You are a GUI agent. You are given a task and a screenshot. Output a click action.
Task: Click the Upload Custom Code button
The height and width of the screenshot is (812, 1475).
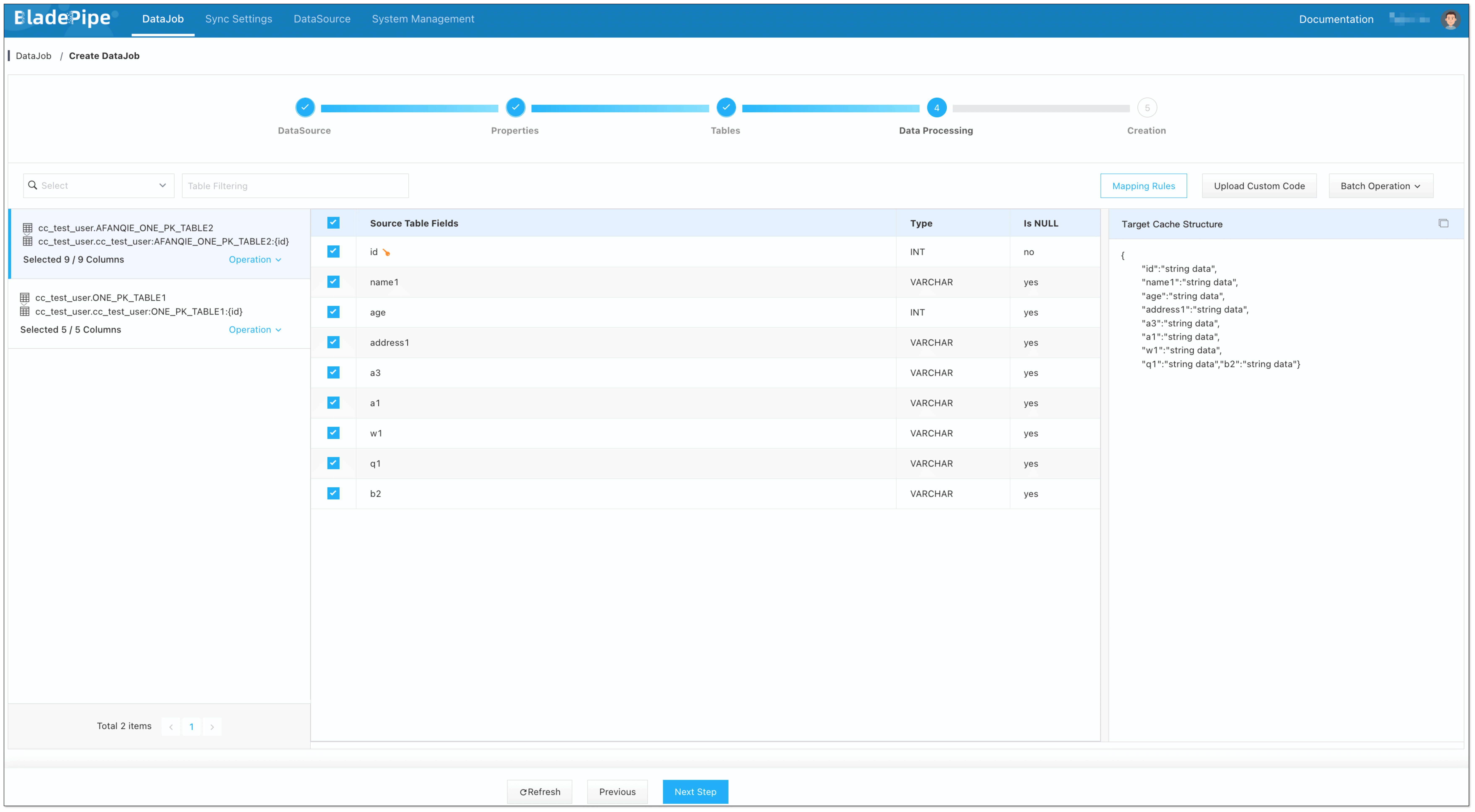tap(1259, 186)
